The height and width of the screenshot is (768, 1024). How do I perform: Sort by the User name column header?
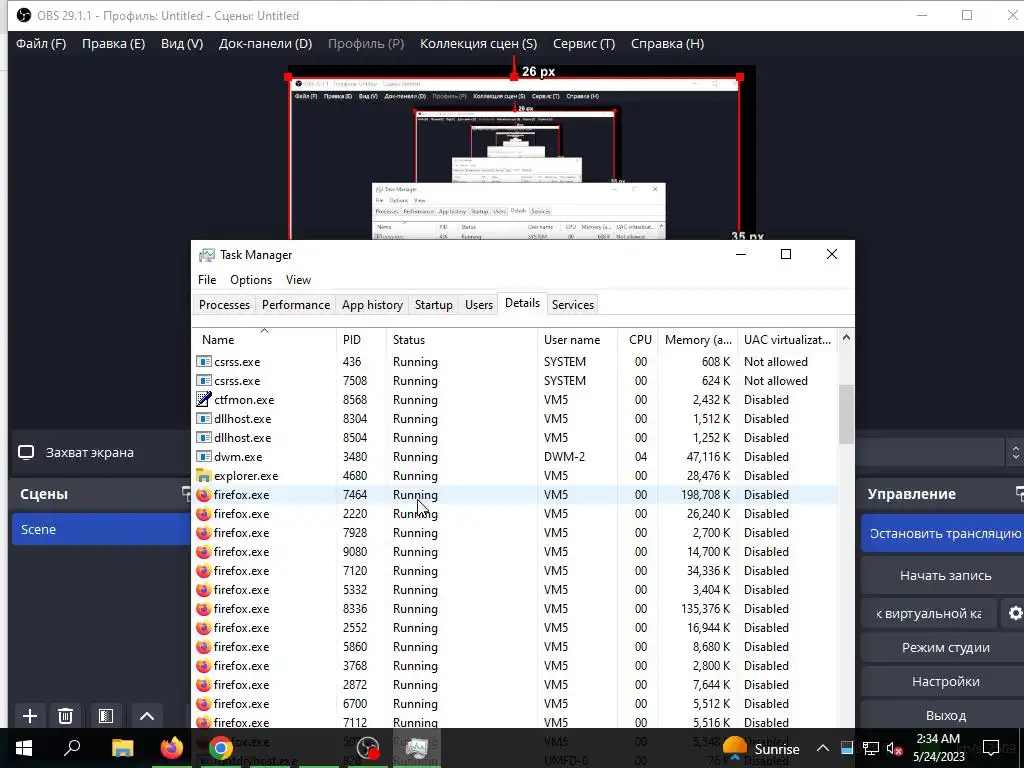coord(577,340)
